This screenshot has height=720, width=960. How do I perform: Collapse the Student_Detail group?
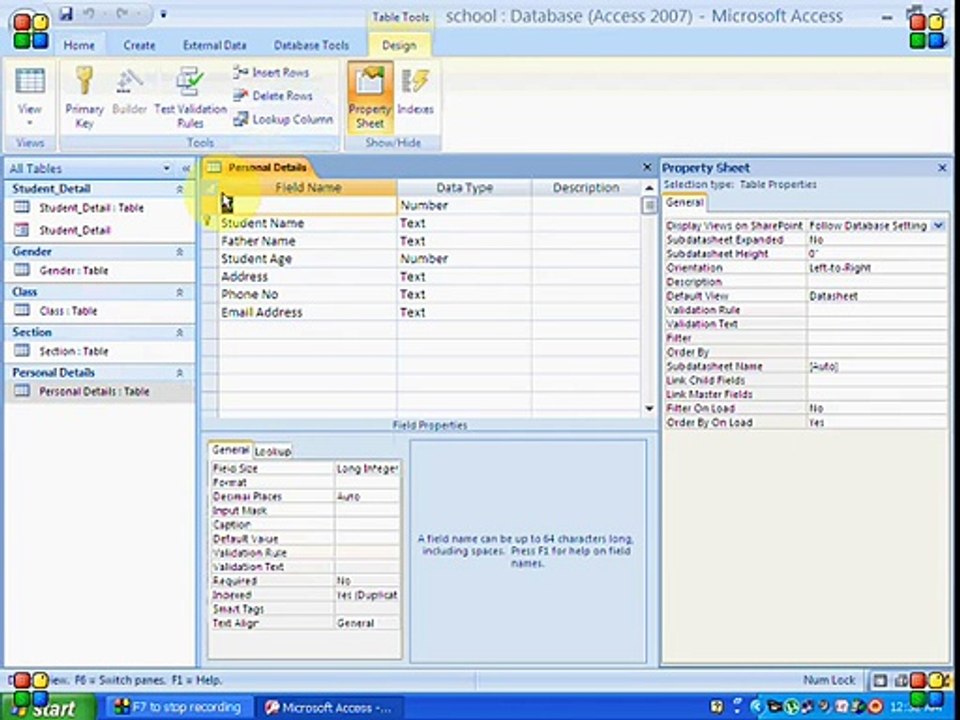[x=179, y=189]
